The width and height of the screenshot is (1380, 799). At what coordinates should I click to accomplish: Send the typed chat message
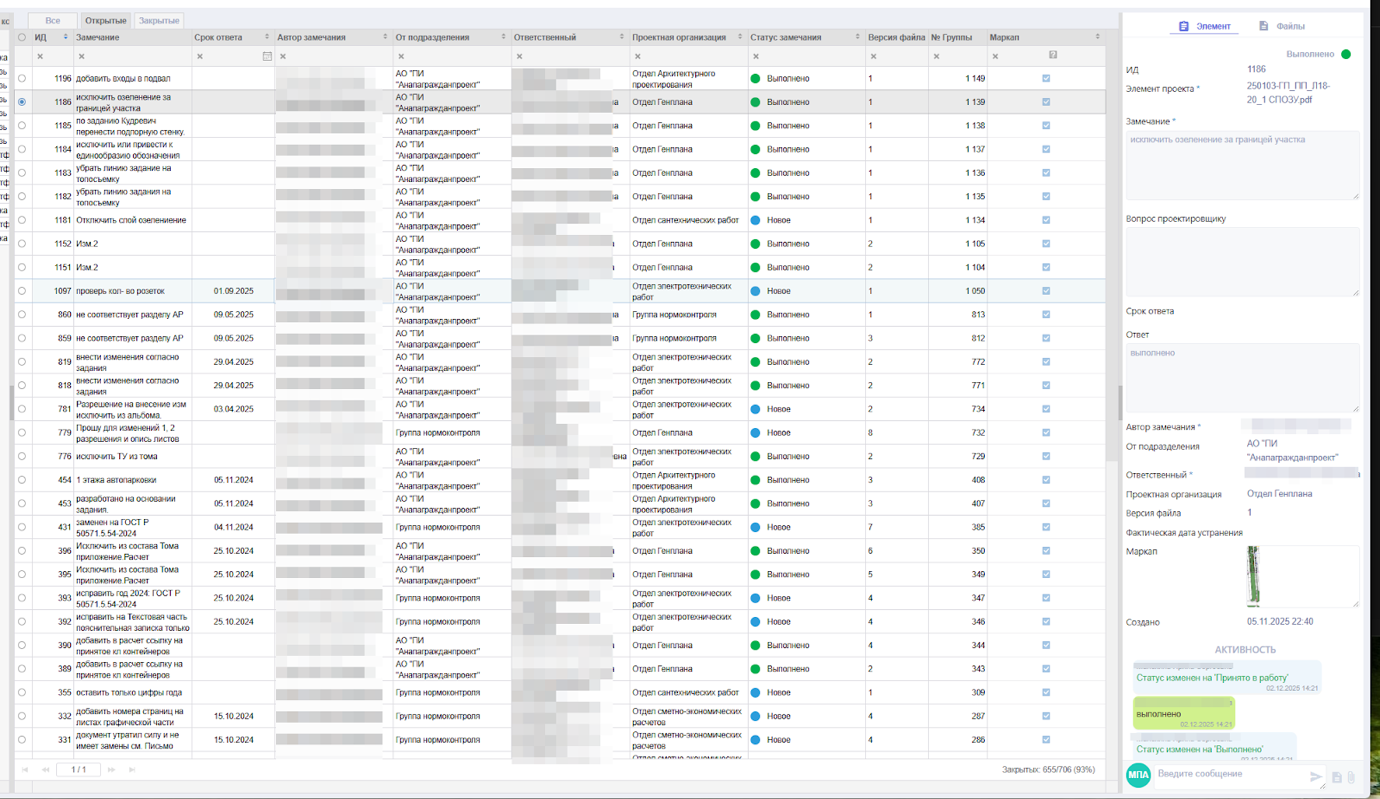click(x=1316, y=776)
